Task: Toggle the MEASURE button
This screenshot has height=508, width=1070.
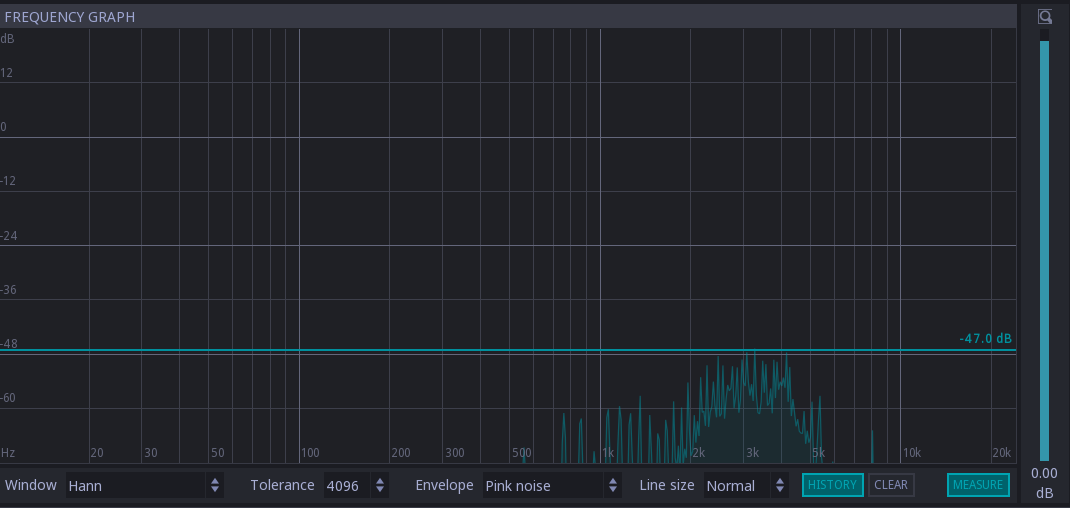Action: tap(977, 485)
